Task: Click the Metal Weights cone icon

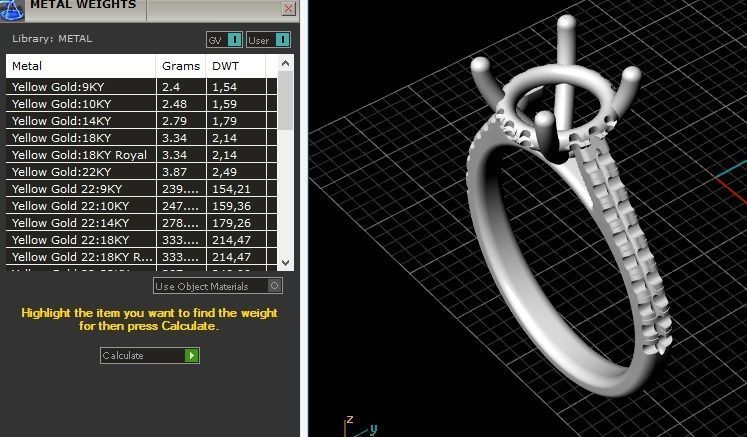Action: pyautogui.click(x=11, y=10)
